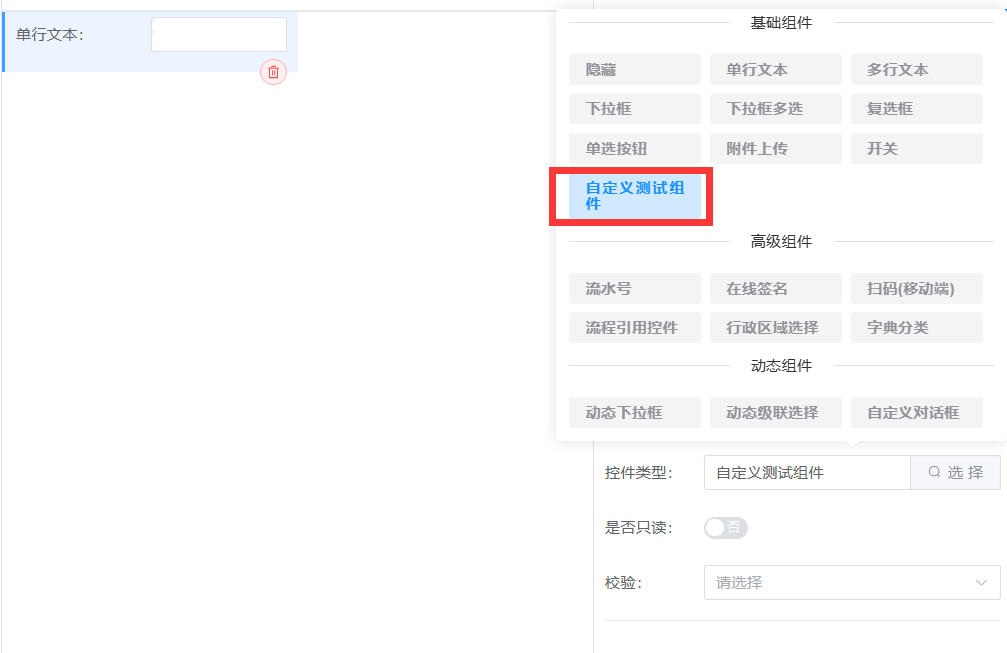
Task: Pick the 在线签名 component
Action: tap(776, 288)
